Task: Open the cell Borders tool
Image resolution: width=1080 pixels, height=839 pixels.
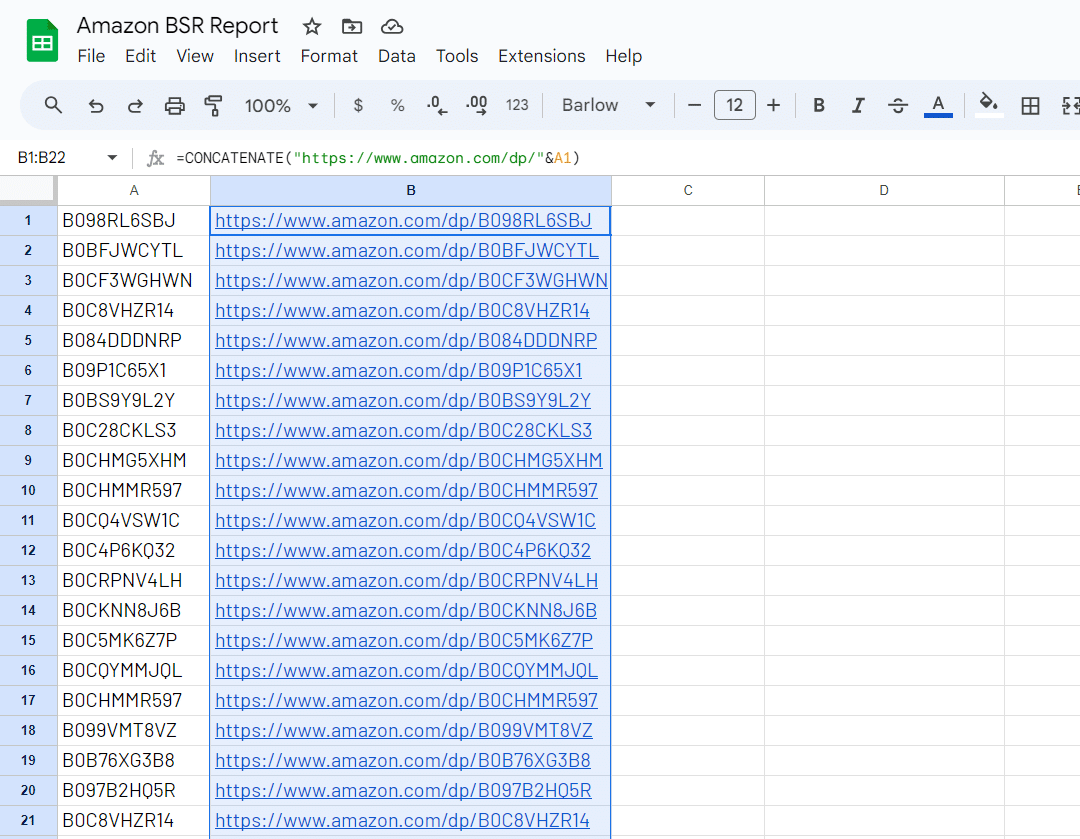Action: click(x=1030, y=105)
